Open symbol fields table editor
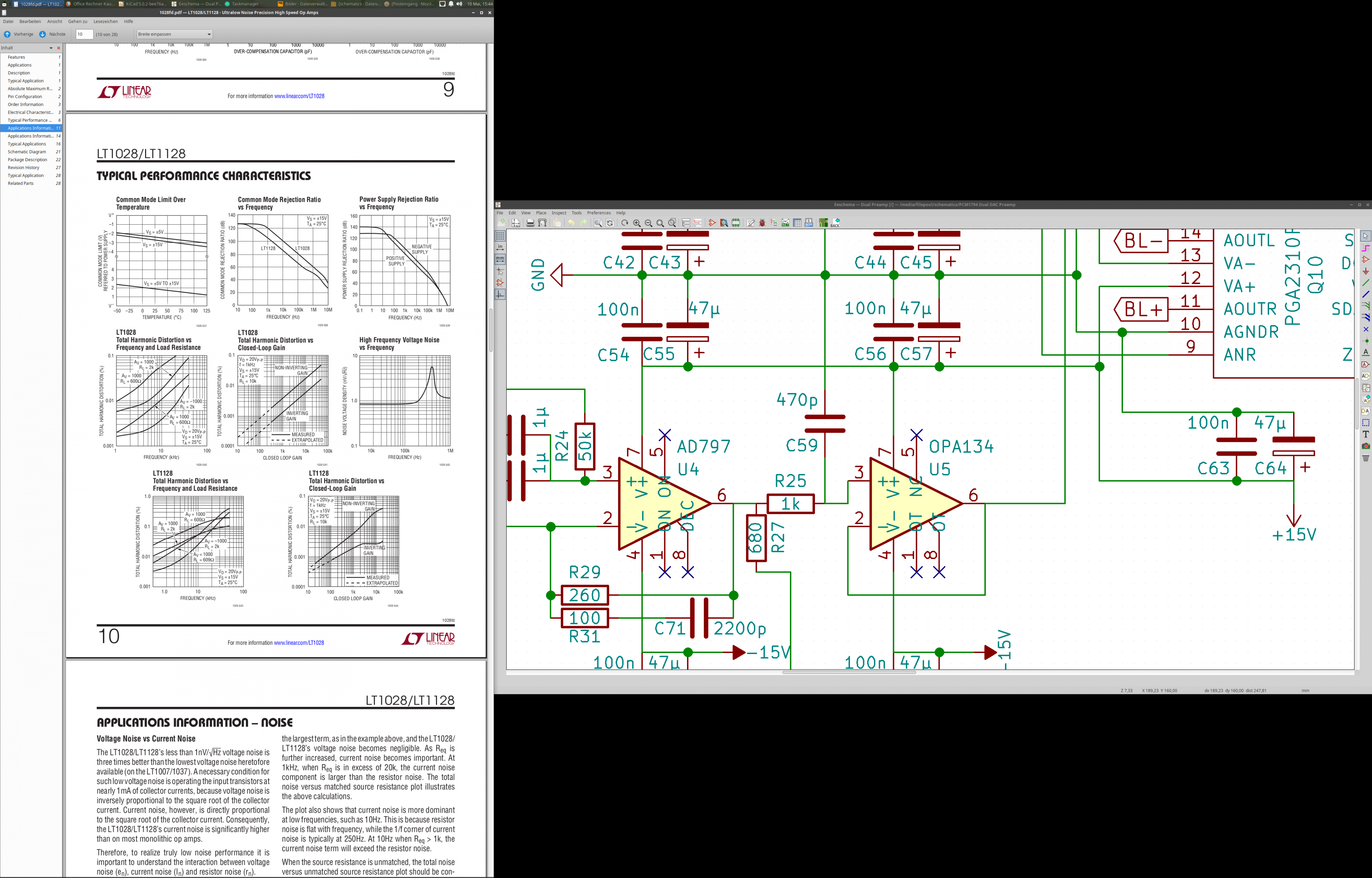The width and height of the screenshot is (1372, 878). [797, 223]
